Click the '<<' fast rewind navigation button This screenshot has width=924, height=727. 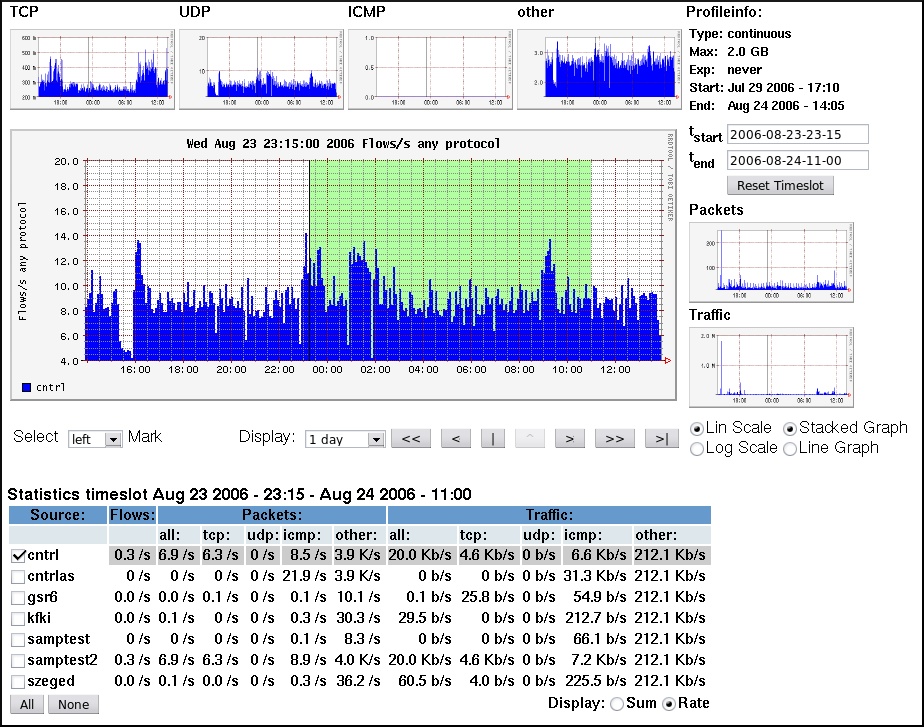pyautogui.click(x=410, y=438)
